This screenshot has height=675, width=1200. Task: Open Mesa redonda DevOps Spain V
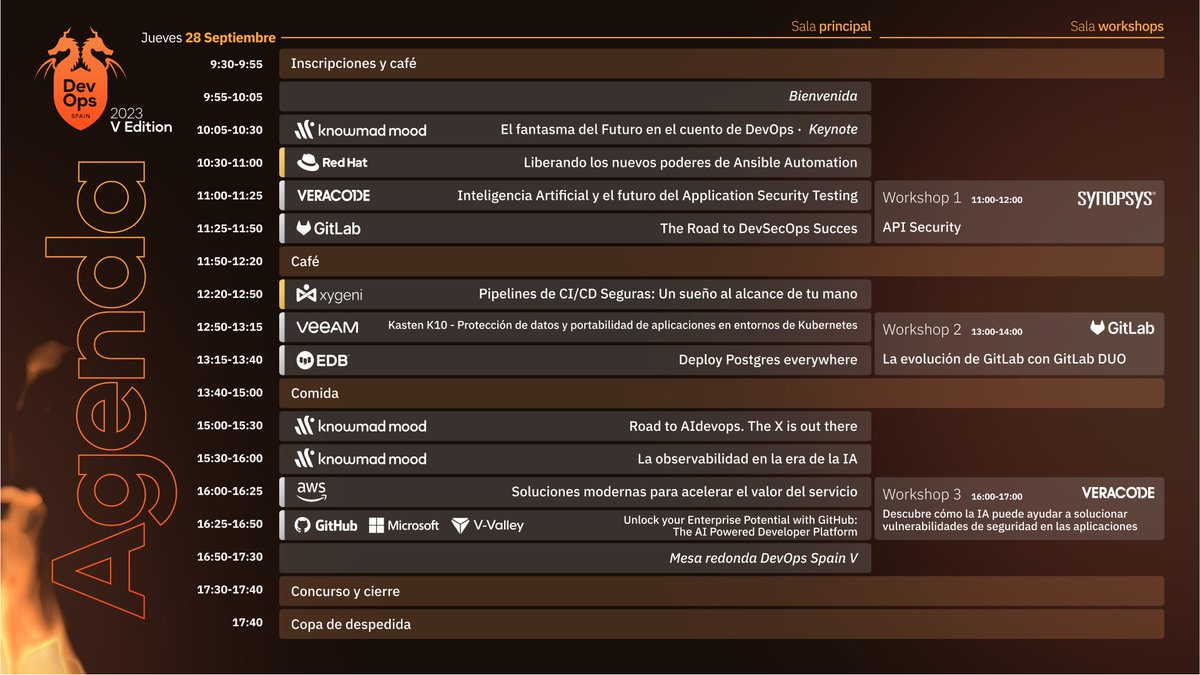tap(763, 558)
